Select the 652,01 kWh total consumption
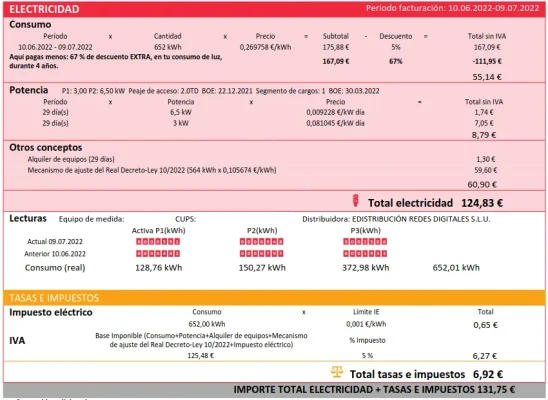 (x=456, y=268)
